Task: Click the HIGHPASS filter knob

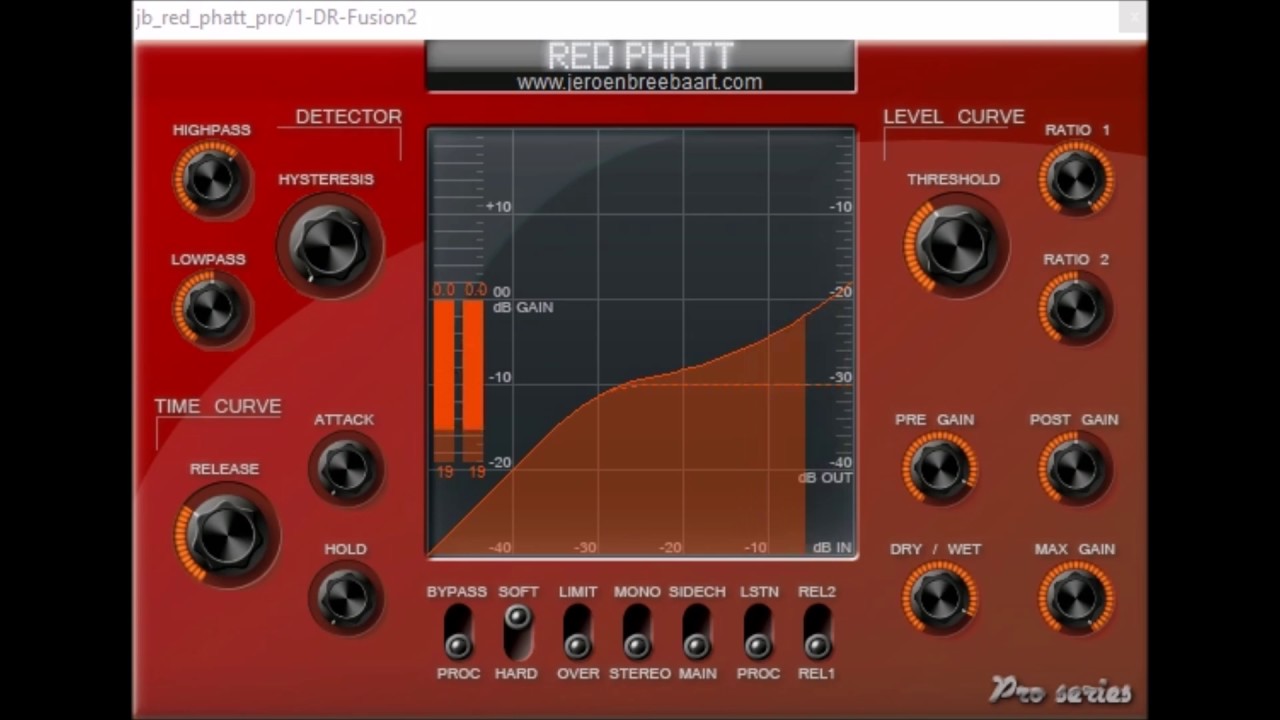Action: [x=211, y=179]
